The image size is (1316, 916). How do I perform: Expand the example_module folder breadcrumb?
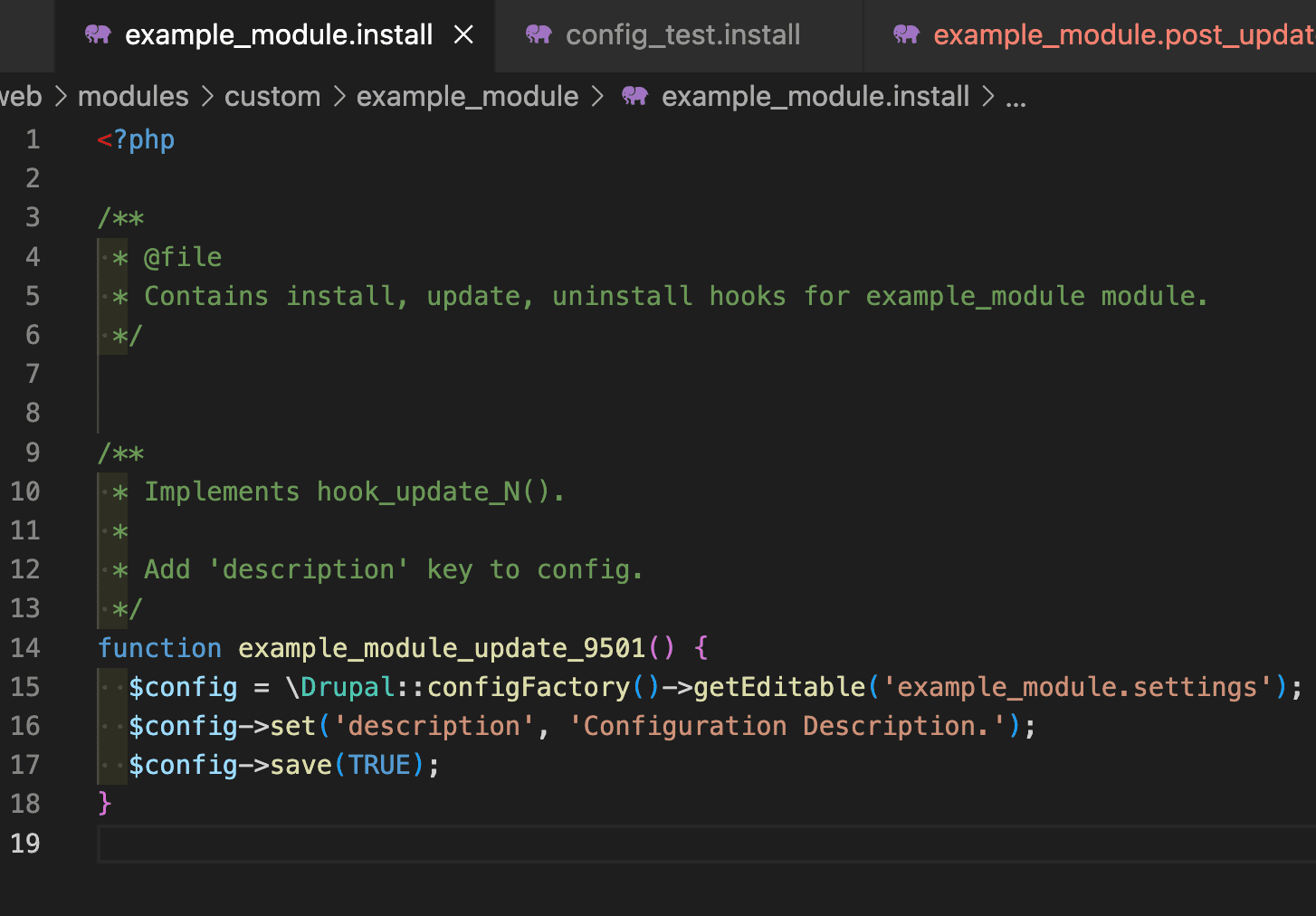(x=467, y=96)
